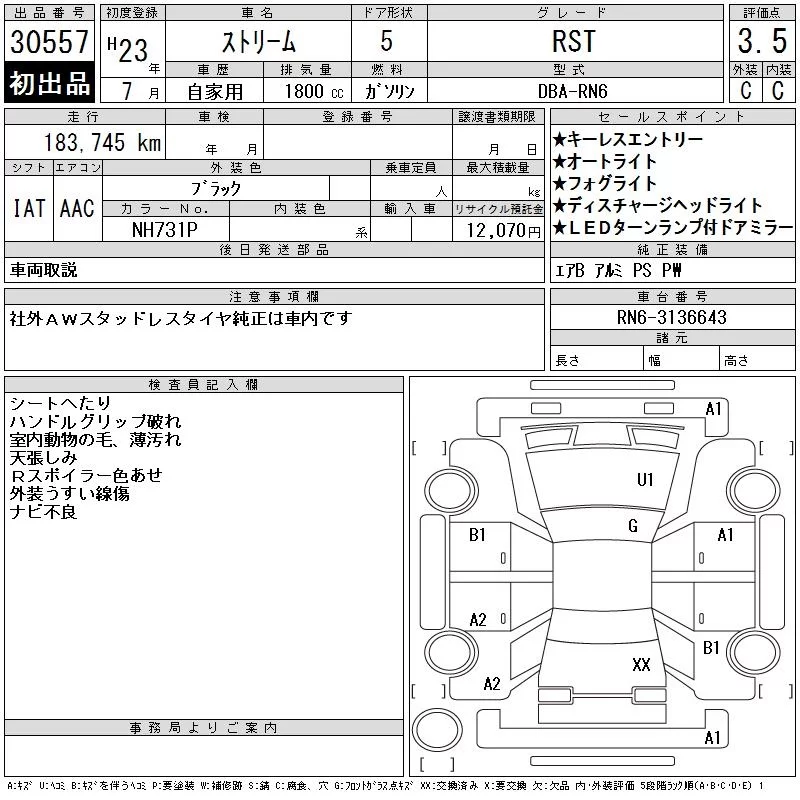Click inspector note 室内動物の毛、薄汚れ

(95, 439)
